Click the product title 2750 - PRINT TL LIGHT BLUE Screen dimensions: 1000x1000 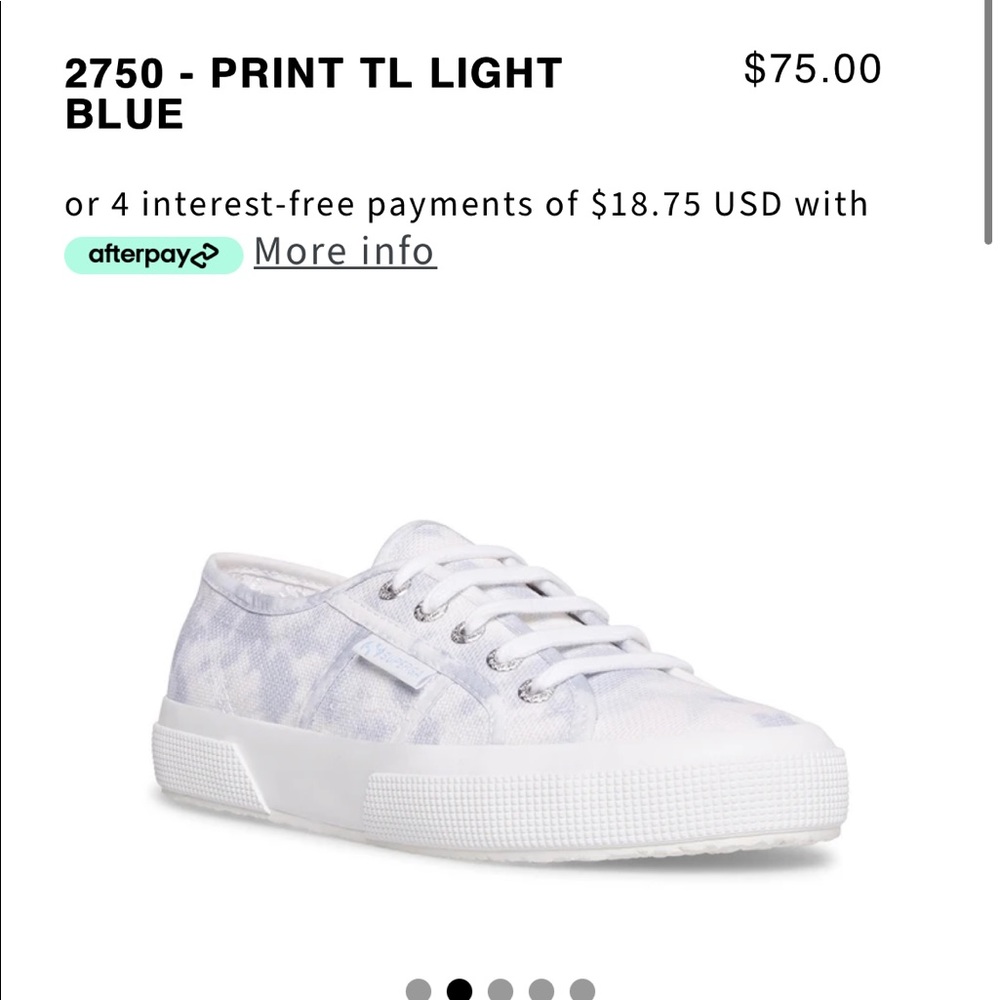[x=311, y=91]
